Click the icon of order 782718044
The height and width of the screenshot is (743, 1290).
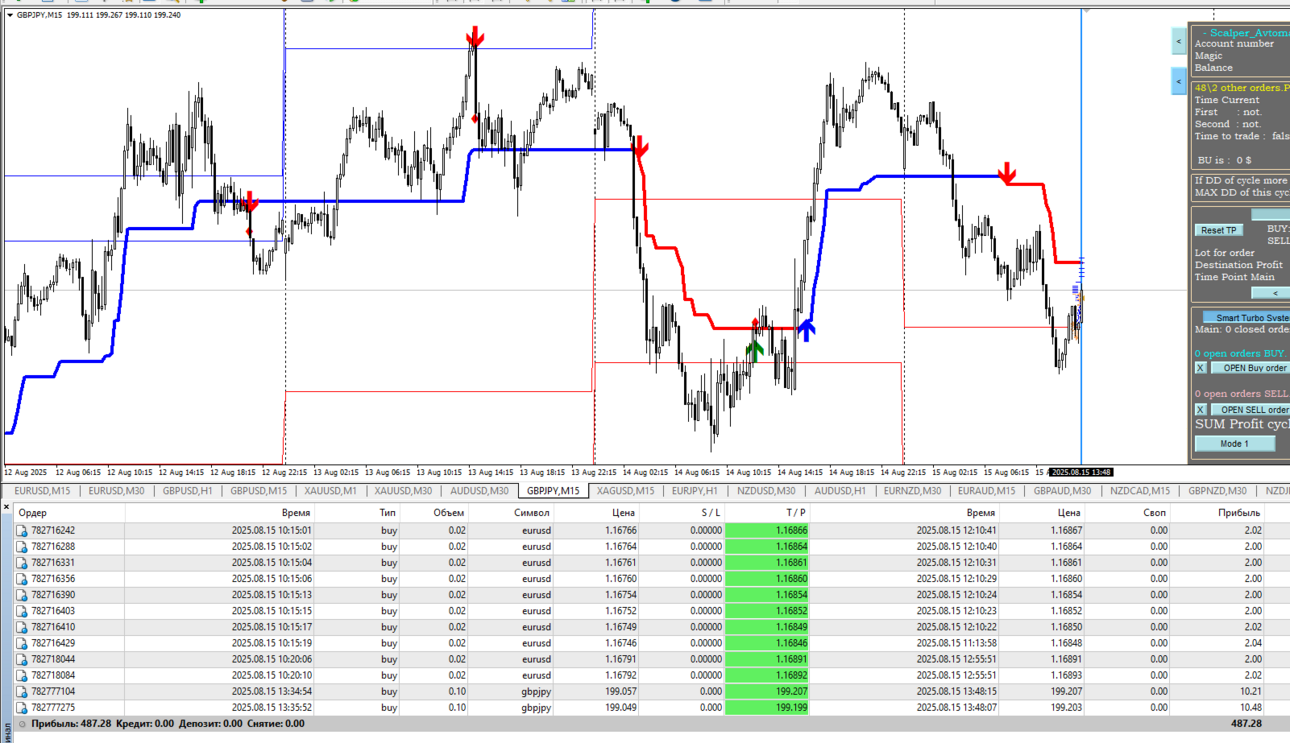tap(22, 659)
